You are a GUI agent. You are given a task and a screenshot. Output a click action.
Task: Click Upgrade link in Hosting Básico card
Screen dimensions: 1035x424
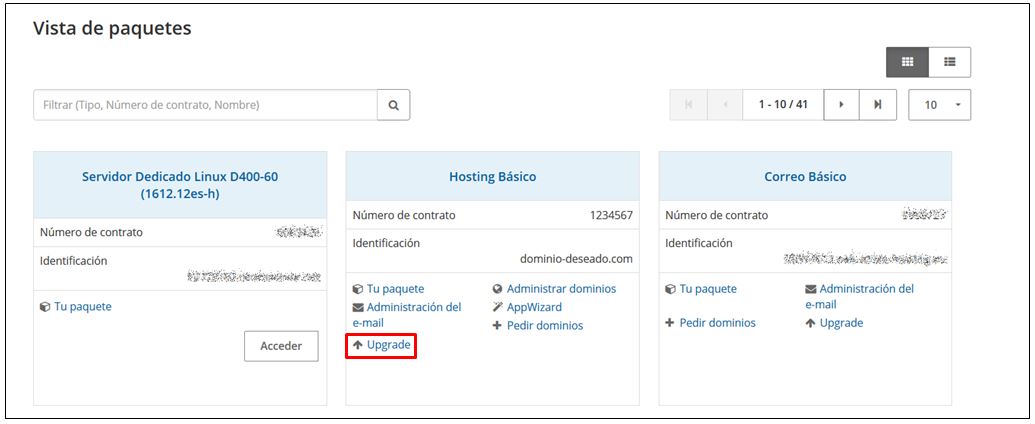[389, 344]
